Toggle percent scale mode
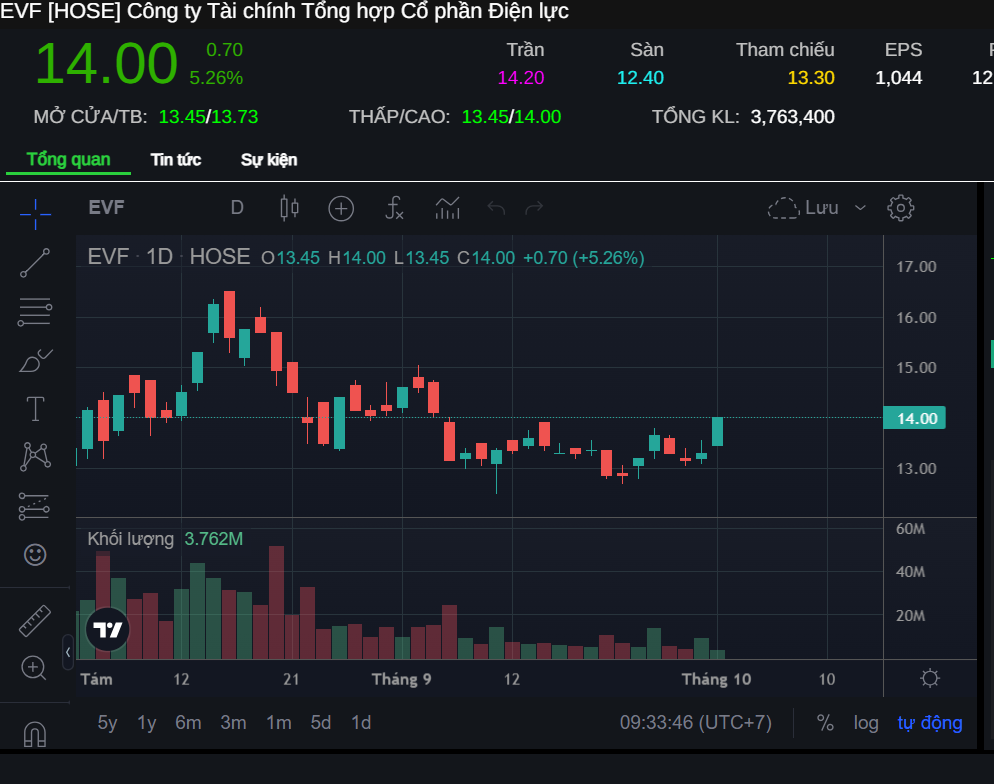Screen dimensions: 994x784 tap(825, 723)
